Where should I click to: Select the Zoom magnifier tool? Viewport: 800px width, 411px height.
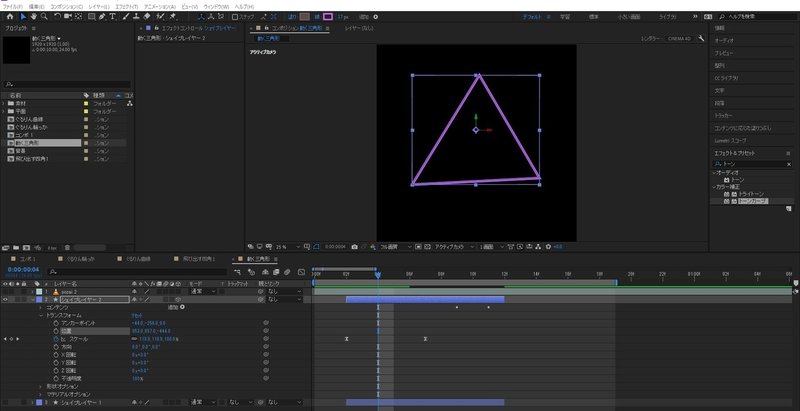pos(44,16)
